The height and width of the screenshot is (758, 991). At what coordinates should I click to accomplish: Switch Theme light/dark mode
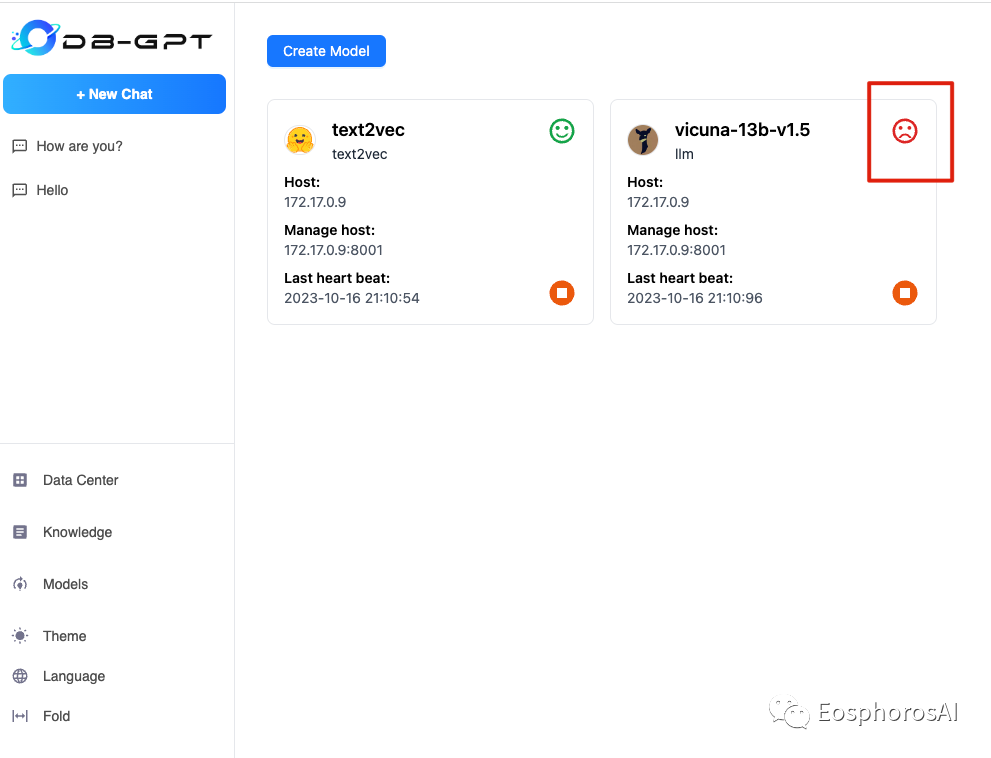point(64,636)
